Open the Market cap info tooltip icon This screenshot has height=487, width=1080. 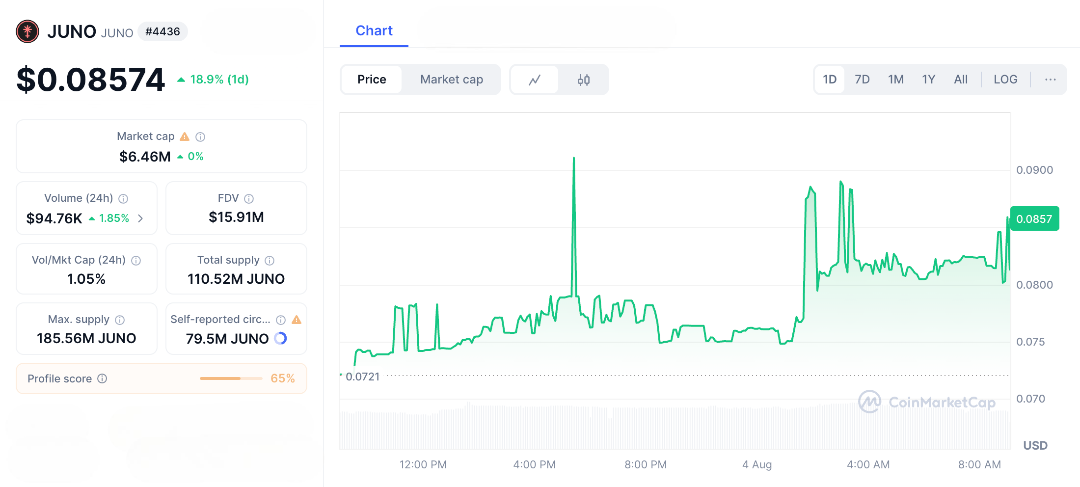200,136
